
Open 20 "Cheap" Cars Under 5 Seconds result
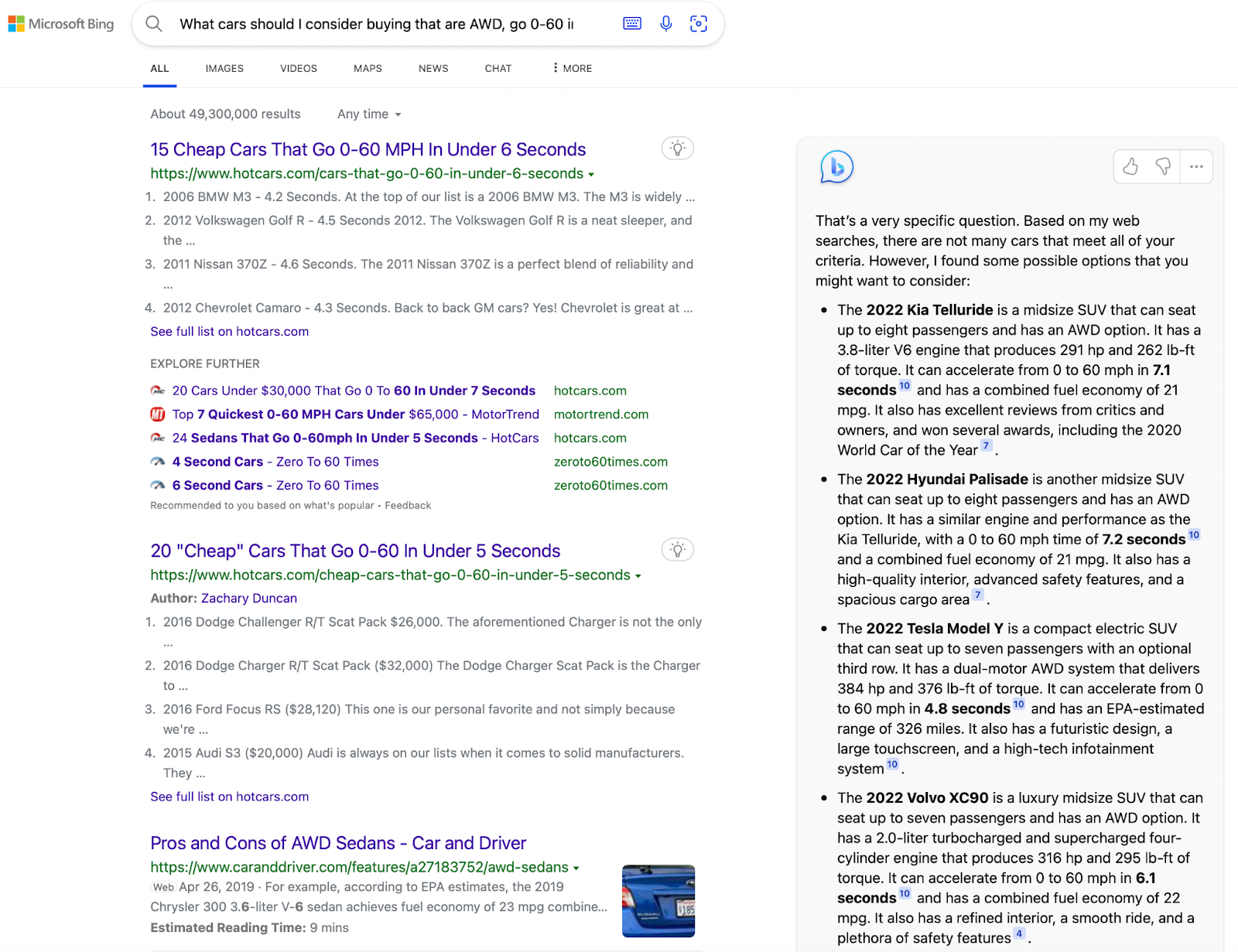(355, 551)
